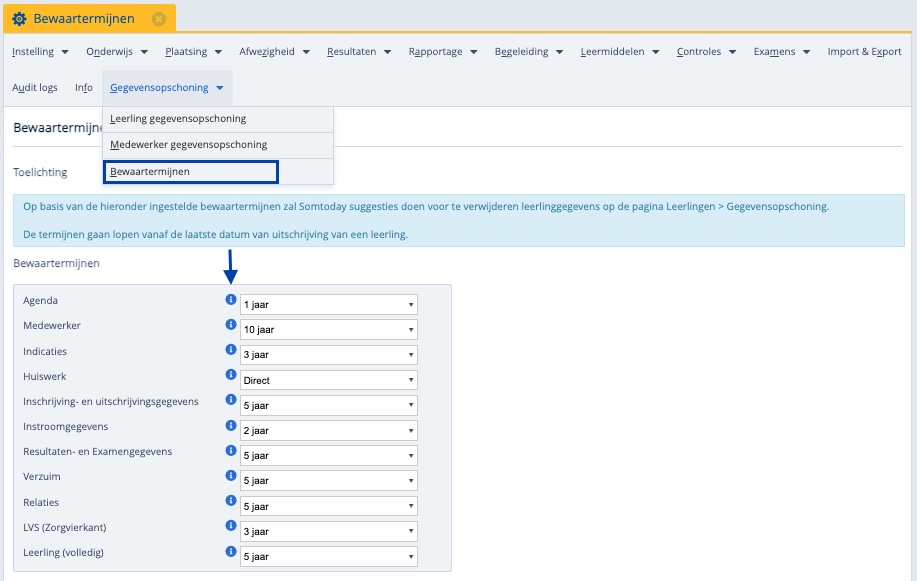Open the Instelling menu

(x=40, y=52)
